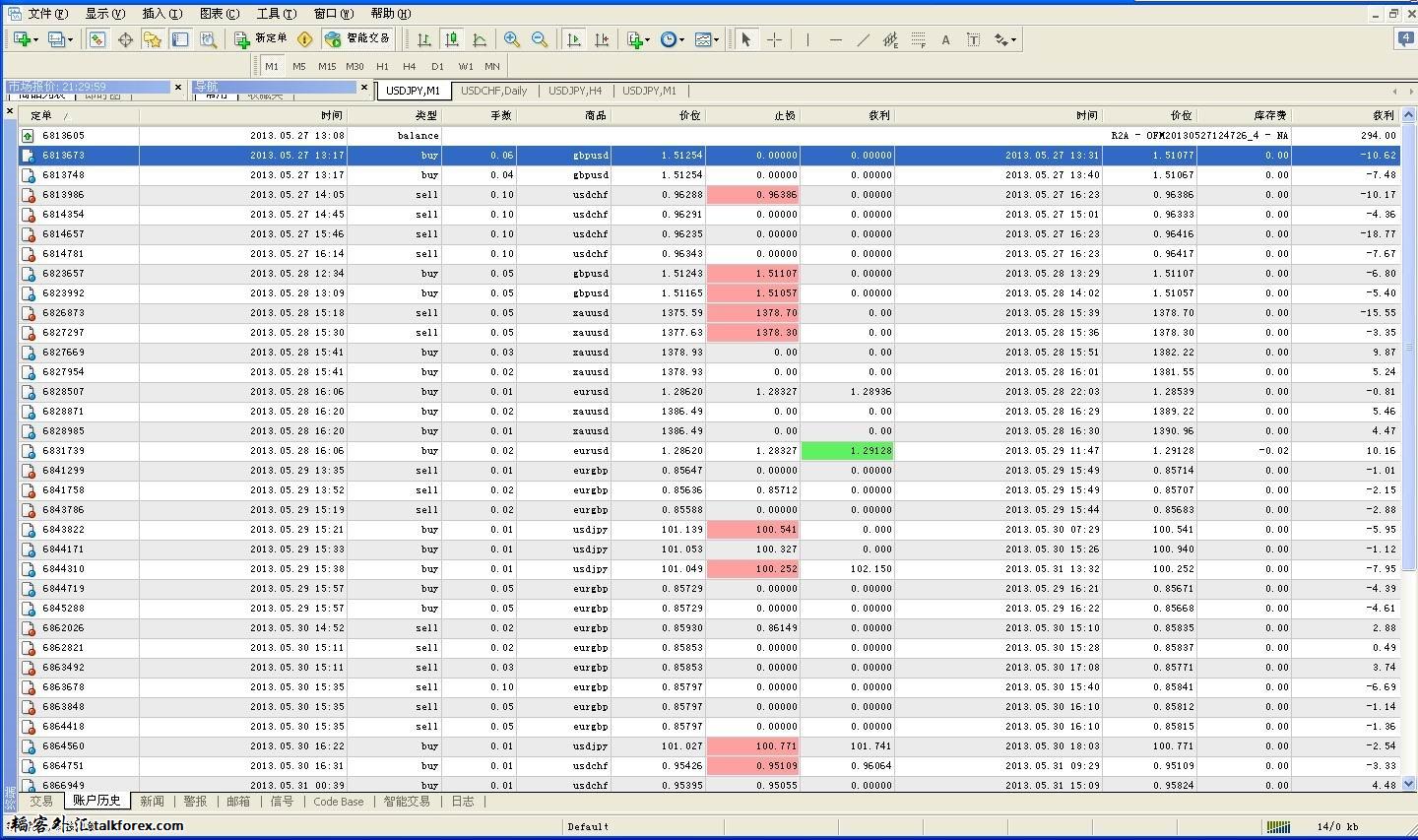Viewport: 1418px width, 840px height.
Task: Toggle the D1 timeframe button
Action: click(x=437, y=66)
